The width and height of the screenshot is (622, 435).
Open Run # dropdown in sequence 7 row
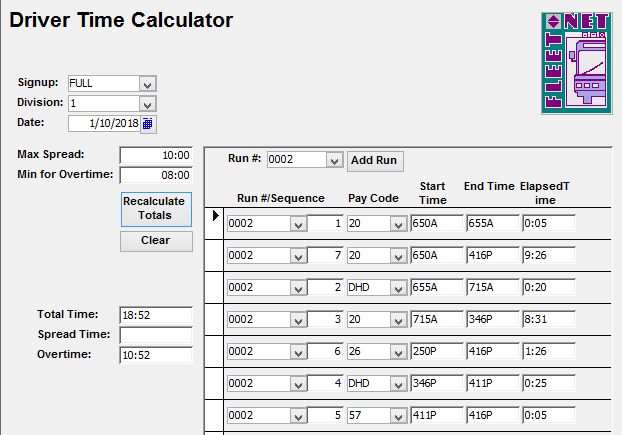[x=298, y=255]
